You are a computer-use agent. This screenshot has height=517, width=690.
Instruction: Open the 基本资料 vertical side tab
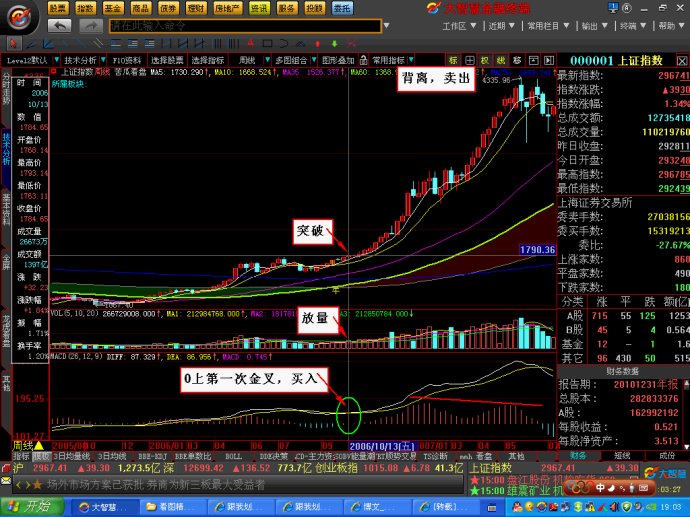(6, 209)
